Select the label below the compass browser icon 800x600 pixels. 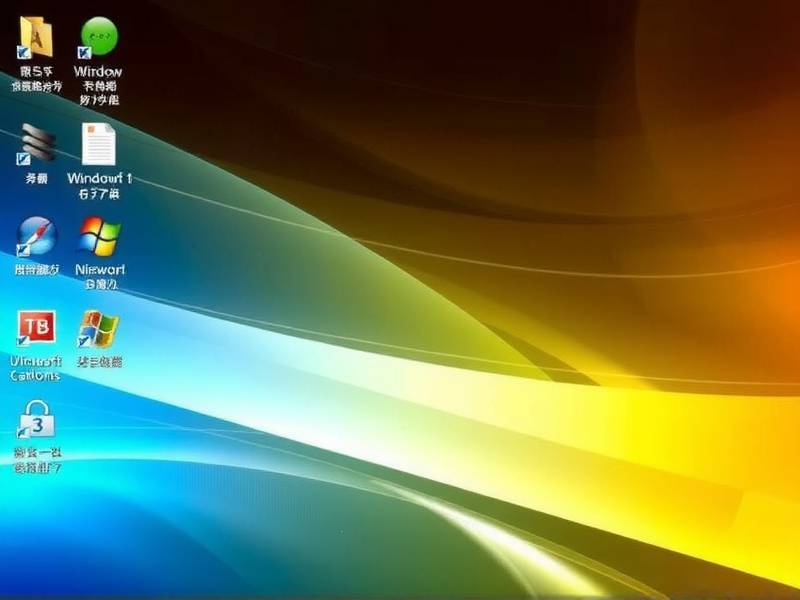point(37,269)
